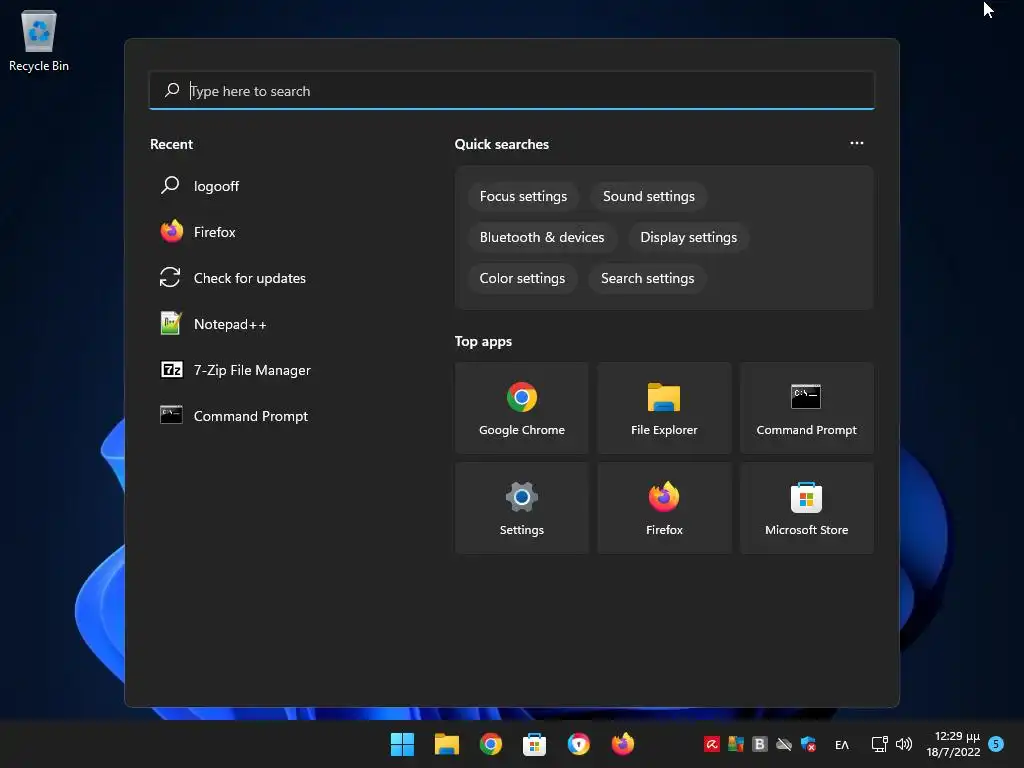Switch the ΕΛ input language indicator
The image size is (1024, 768).
842,744
